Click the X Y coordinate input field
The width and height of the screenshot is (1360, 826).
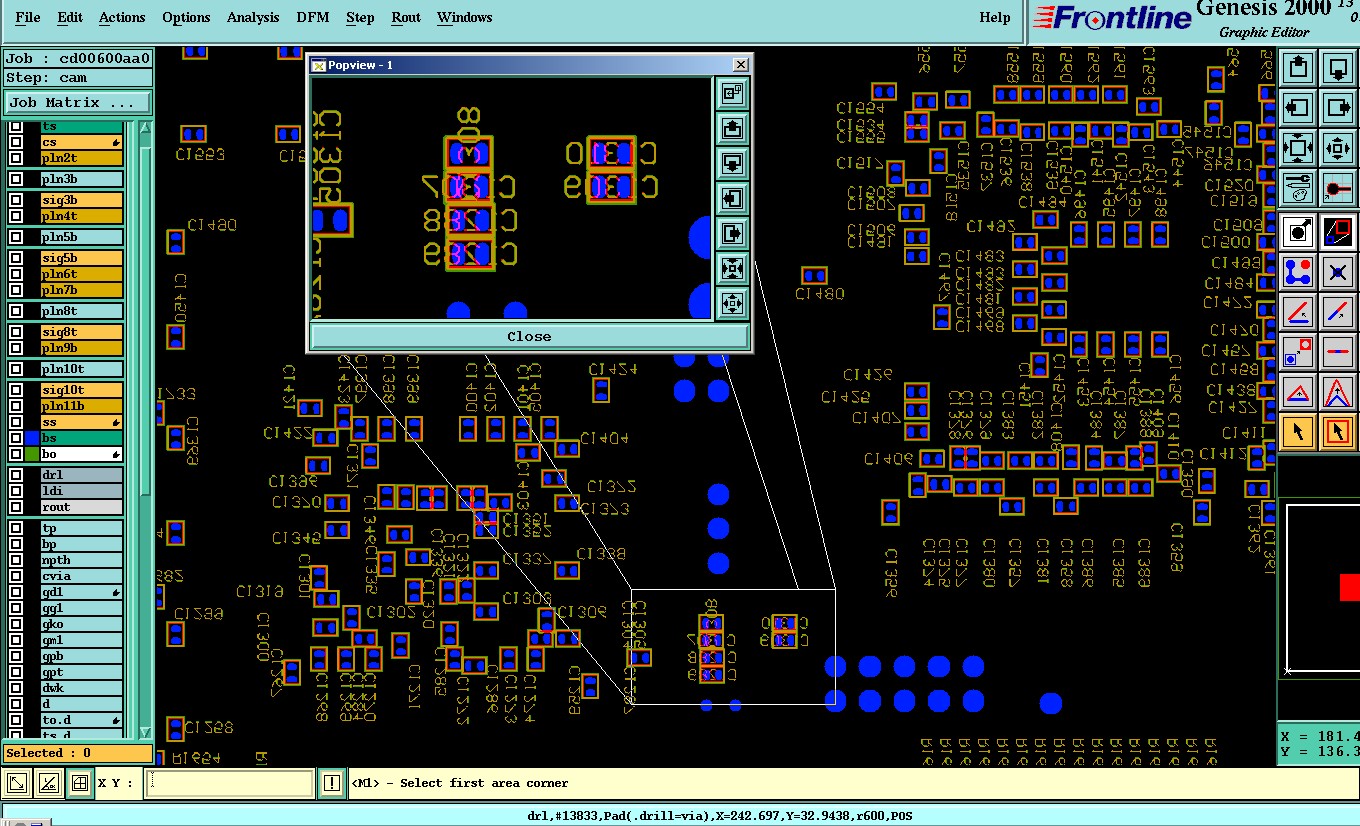[x=230, y=783]
